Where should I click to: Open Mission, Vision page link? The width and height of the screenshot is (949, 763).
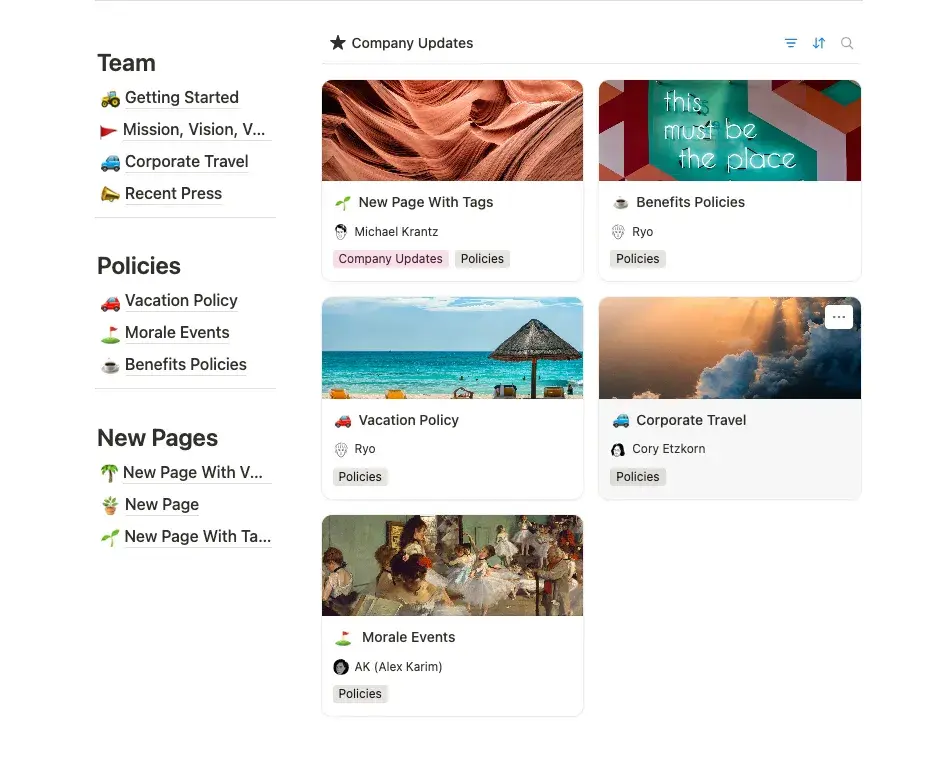pyautogui.click(x=194, y=130)
